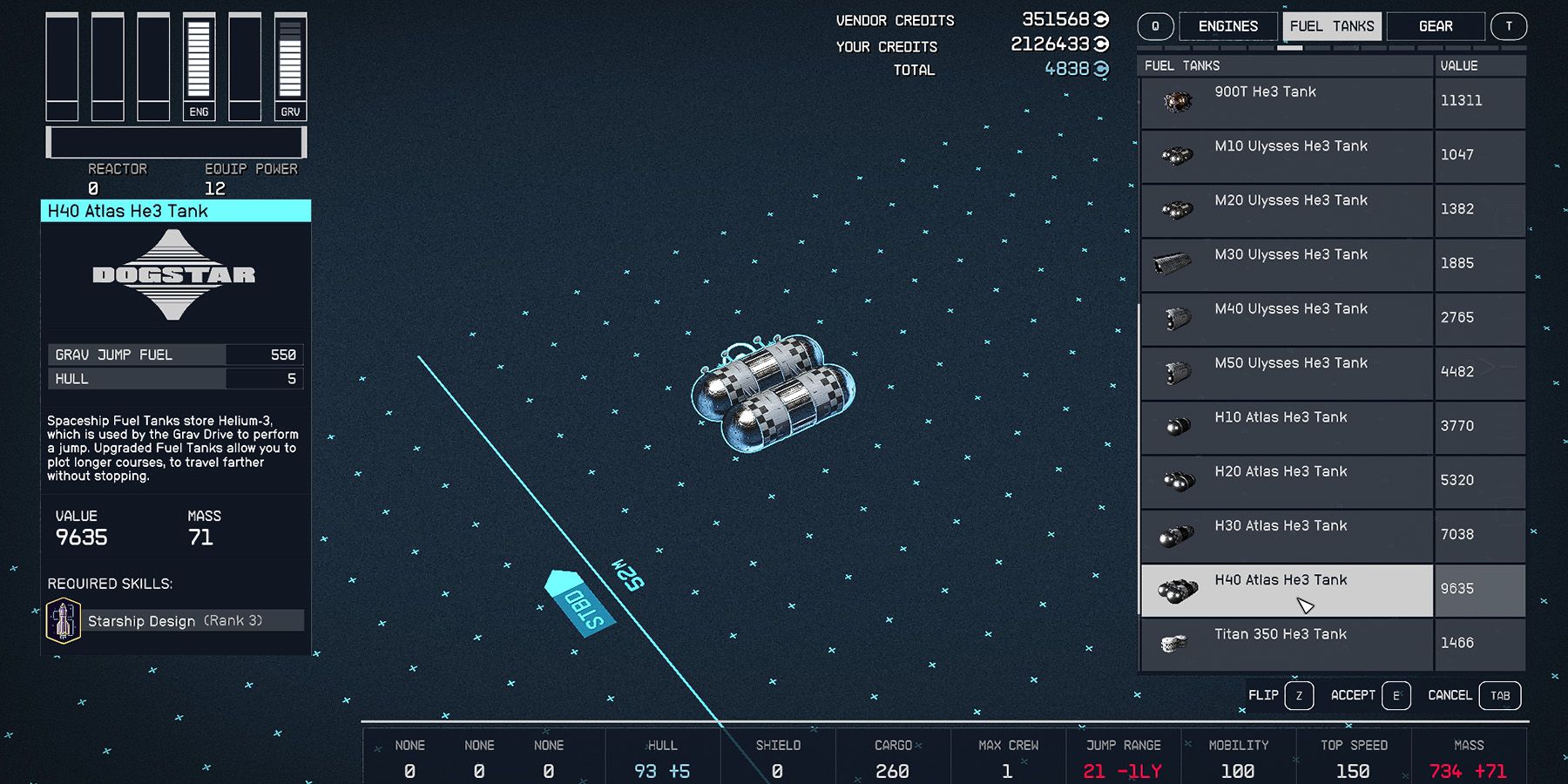Screen dimensions: 1568x784
Task: Click the M30 Ulysses He3 Tank icon
Action: (1173, 263)
